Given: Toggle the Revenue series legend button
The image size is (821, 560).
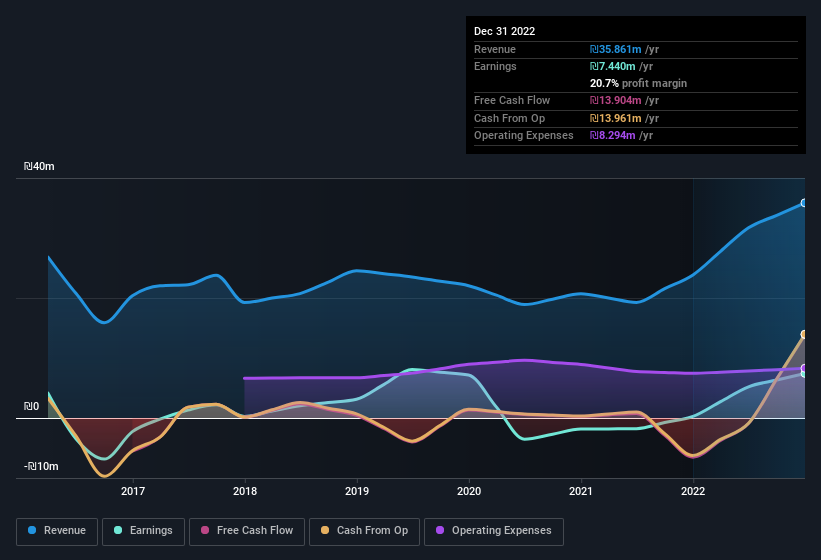Looking at the screenshot, I should (x=57, y=531).
